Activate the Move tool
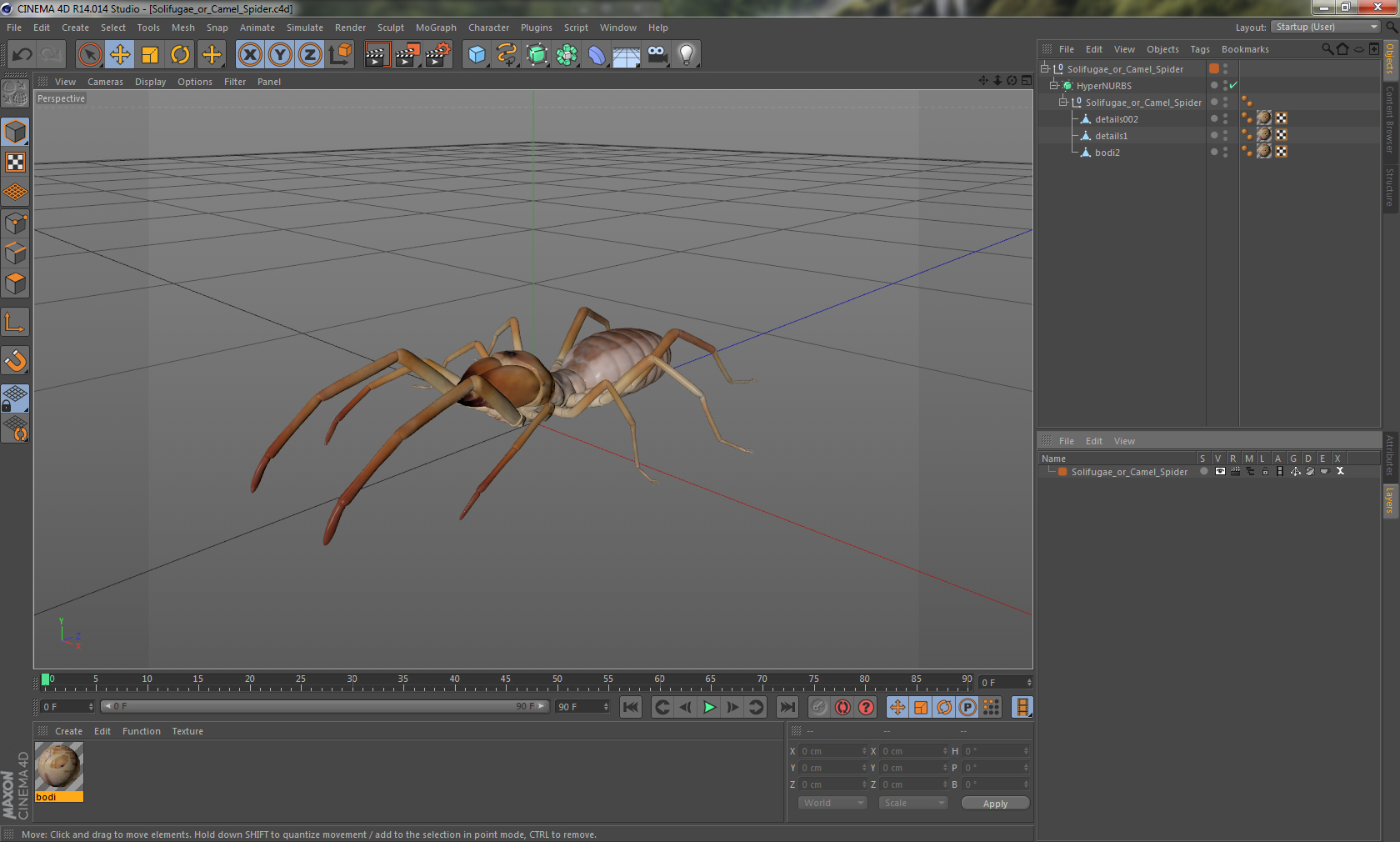This screenshot has height=842, width=1400. 120,55
